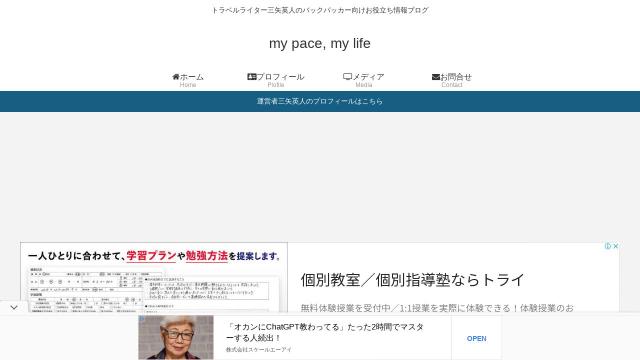
Task: Click the monitor icon beside メディア
Action: click(x=347, y=77)
